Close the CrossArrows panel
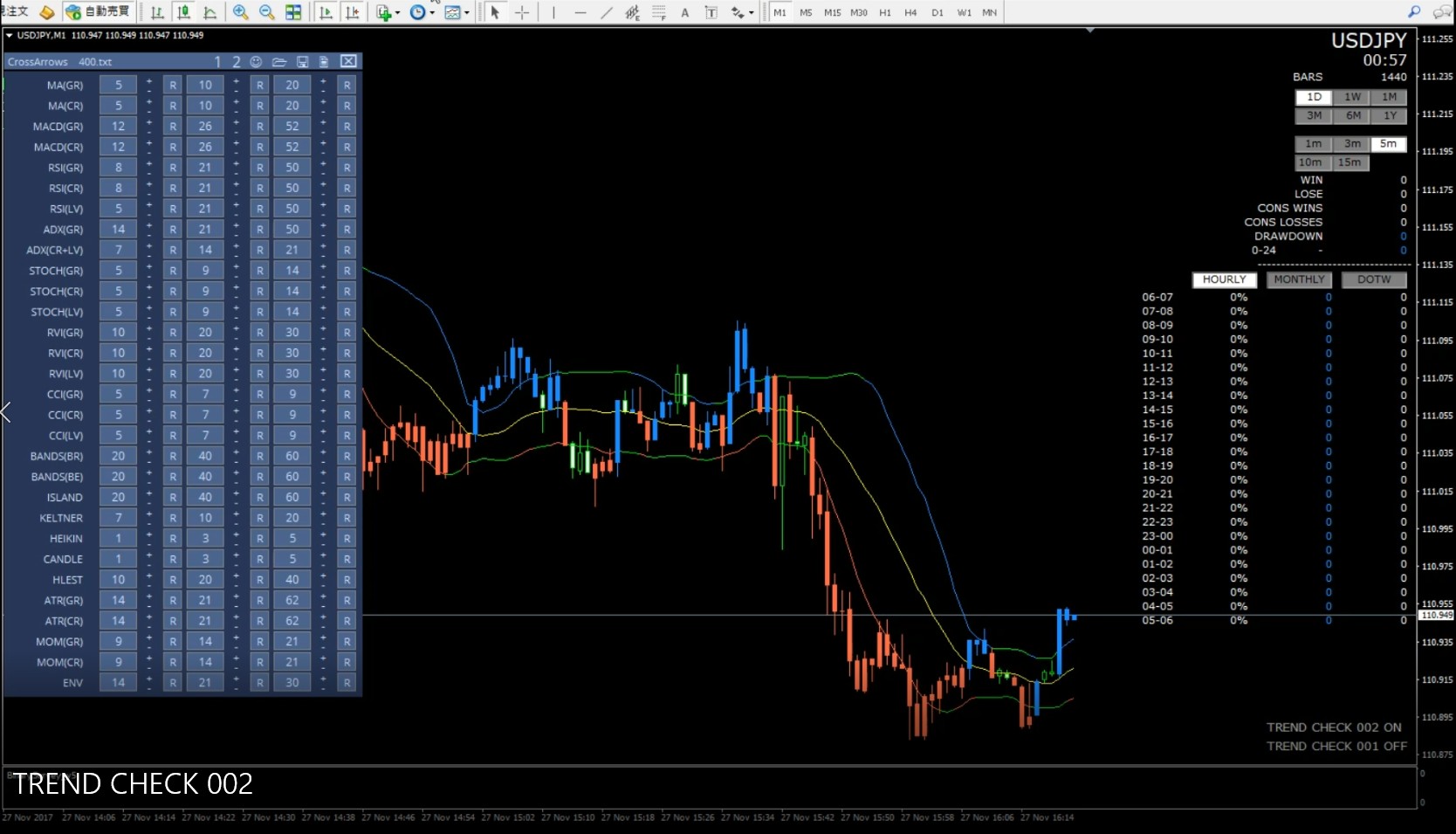Image resolution: width=1456 pixels, height=834 pixels. [x=348, y=61]
